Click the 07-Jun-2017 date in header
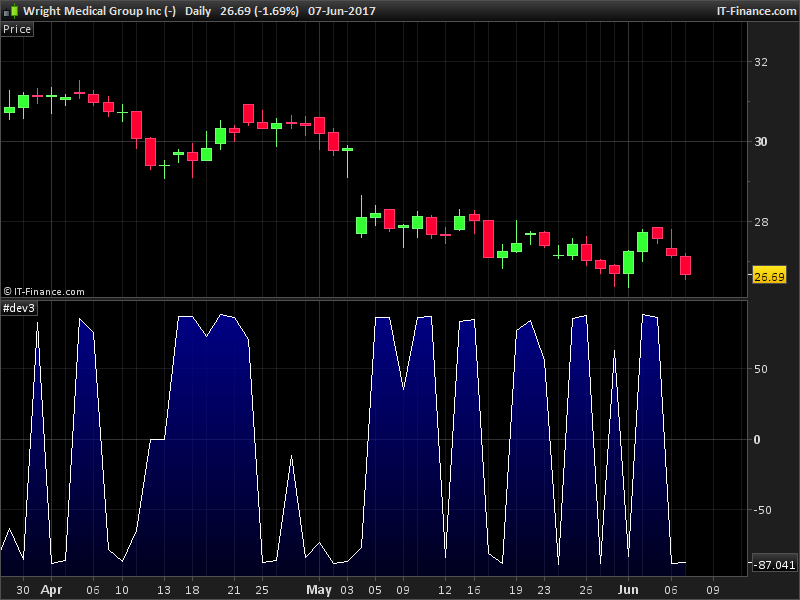This screenshot has width=800, height=600. [341, 11]
